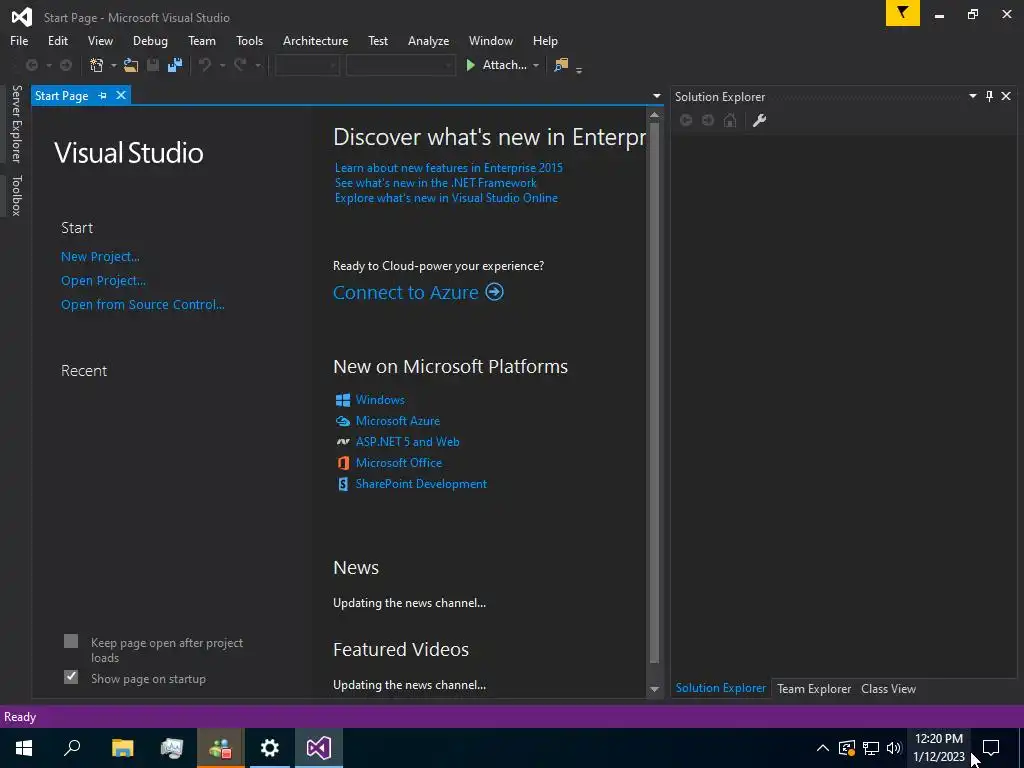
Task: Click the Solution Explorer Home icon
Action: (730, 120)
